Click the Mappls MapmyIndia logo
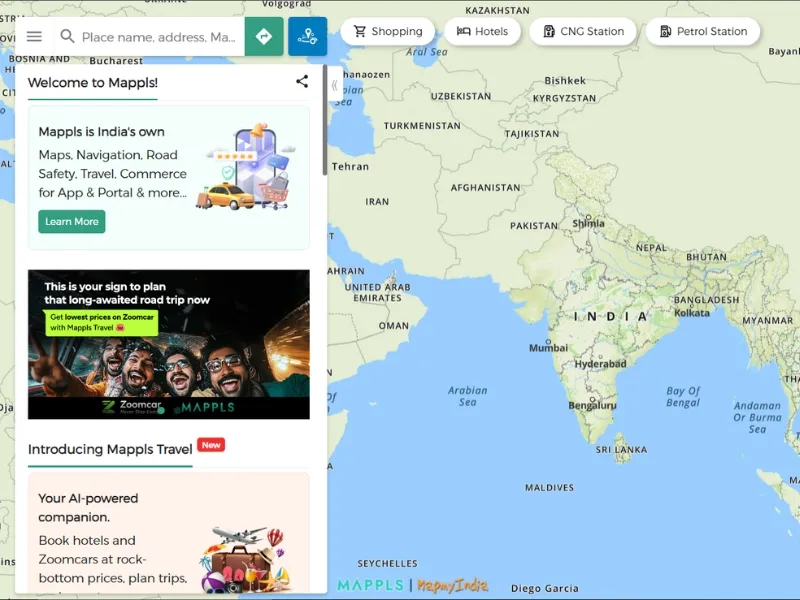800x600 pixels. tap(413, 585)
